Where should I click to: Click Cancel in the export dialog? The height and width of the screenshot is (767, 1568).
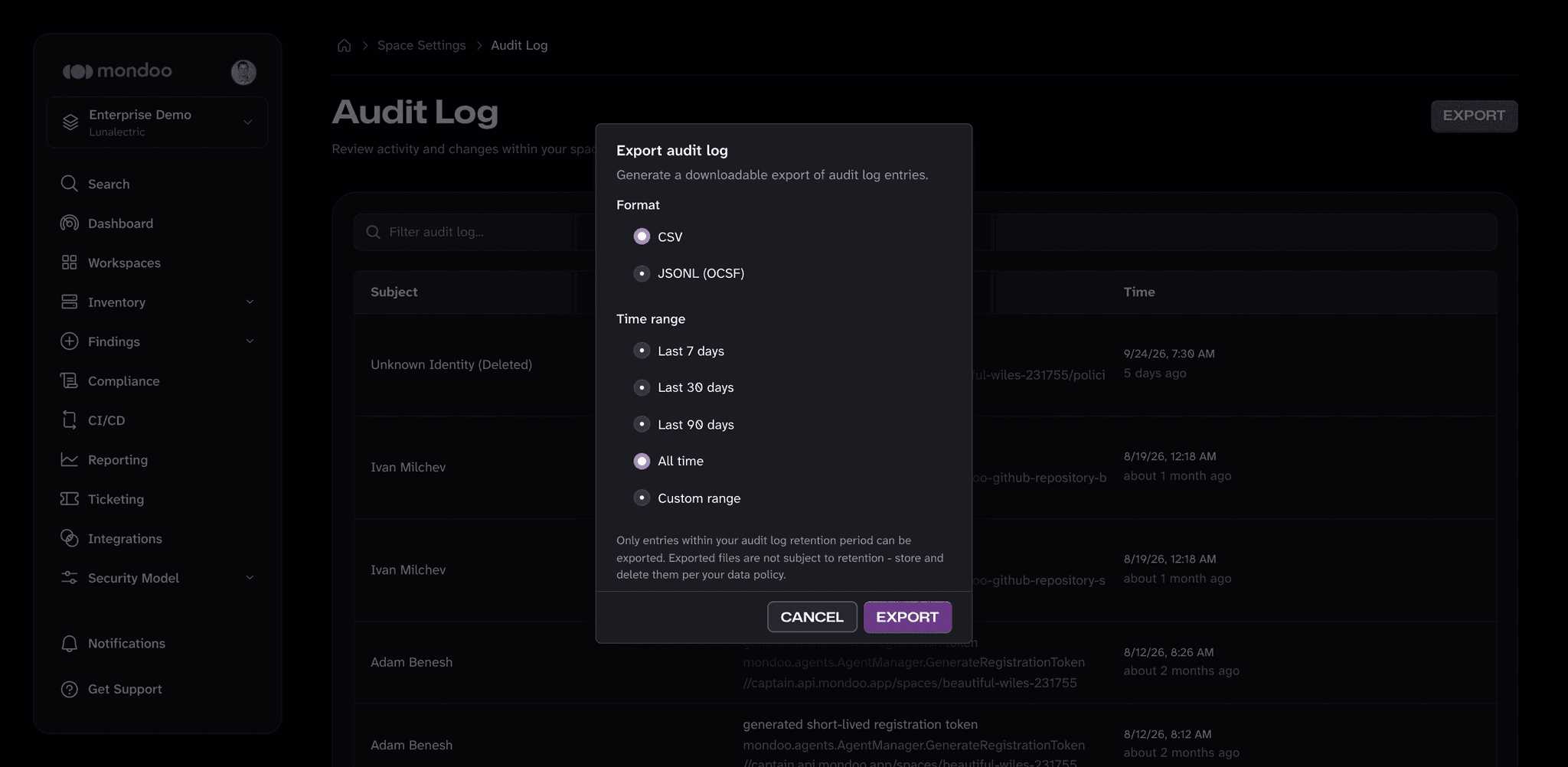pos(812,617)
